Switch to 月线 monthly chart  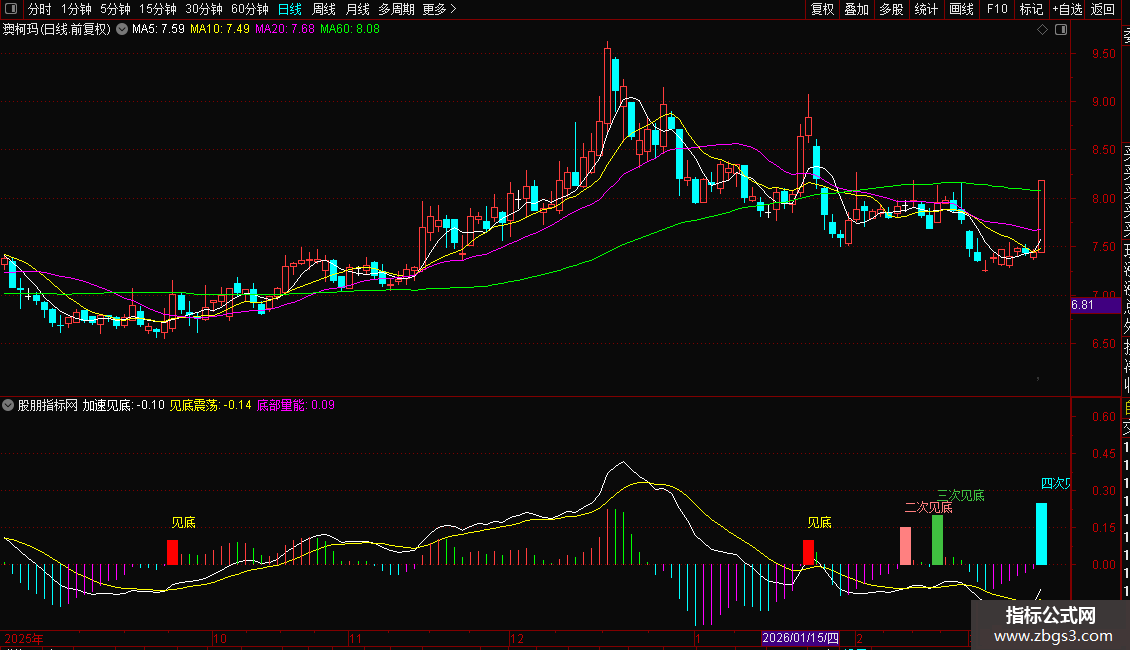[357, 9]
